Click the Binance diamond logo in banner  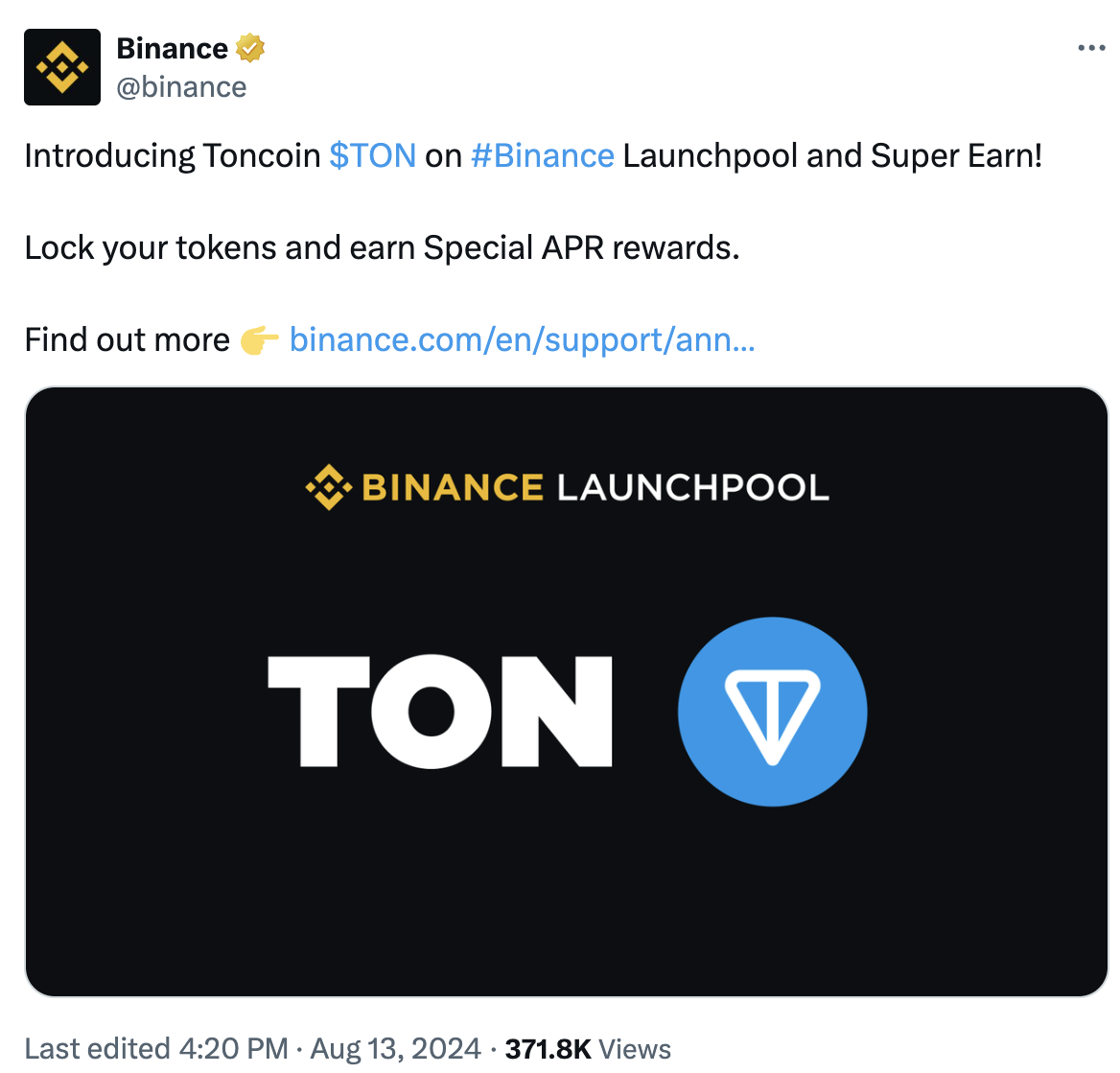pos(328,487)
